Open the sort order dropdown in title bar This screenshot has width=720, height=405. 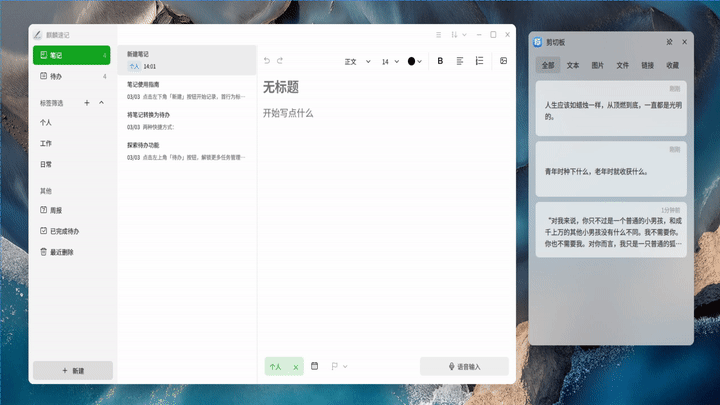coord(459,35)
